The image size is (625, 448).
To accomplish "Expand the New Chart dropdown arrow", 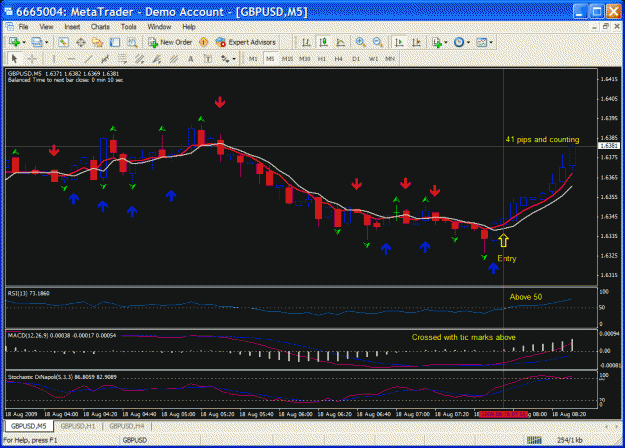I will pyautogui.click(x=24, y=42).
